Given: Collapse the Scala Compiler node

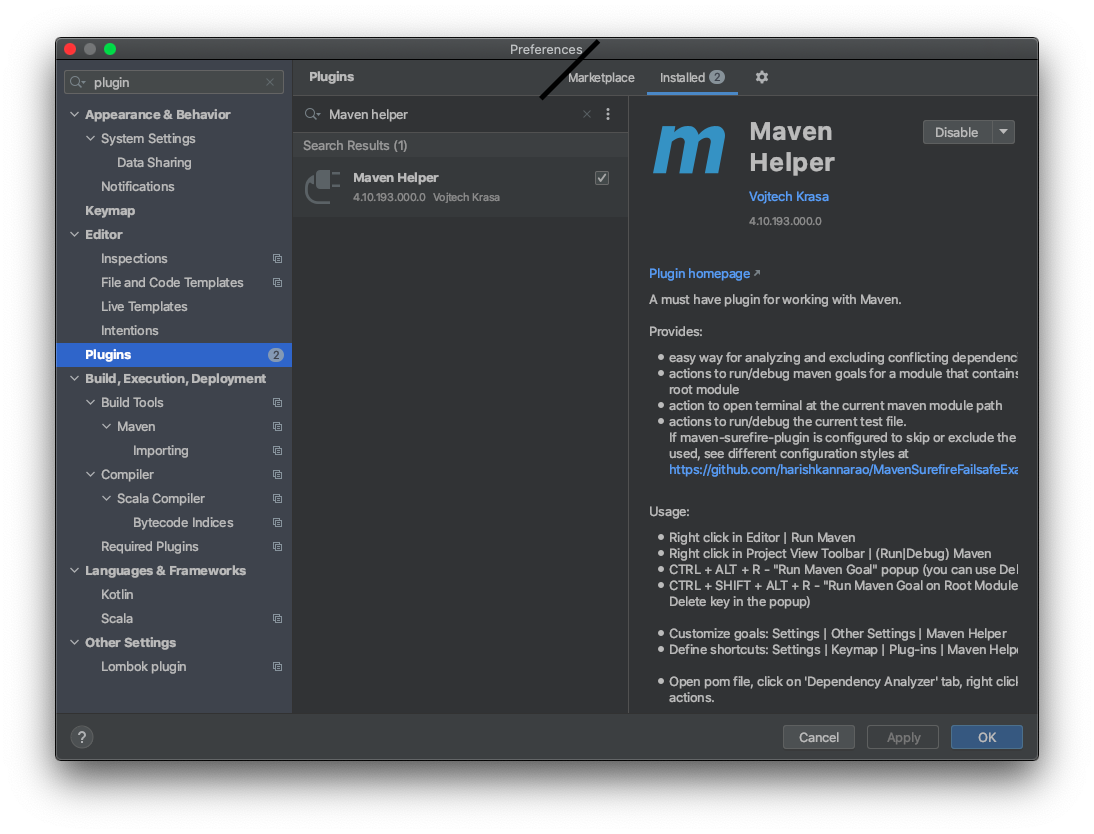Looking at the screenshot, I should point(107,498).
